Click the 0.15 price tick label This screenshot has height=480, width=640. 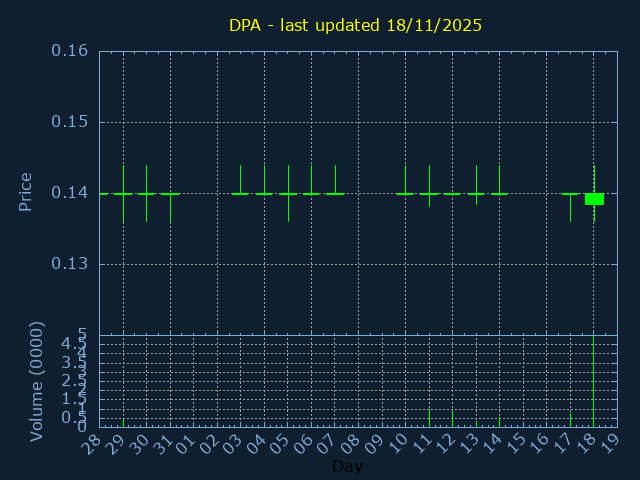pyautogui.click(x=69, y=122)
